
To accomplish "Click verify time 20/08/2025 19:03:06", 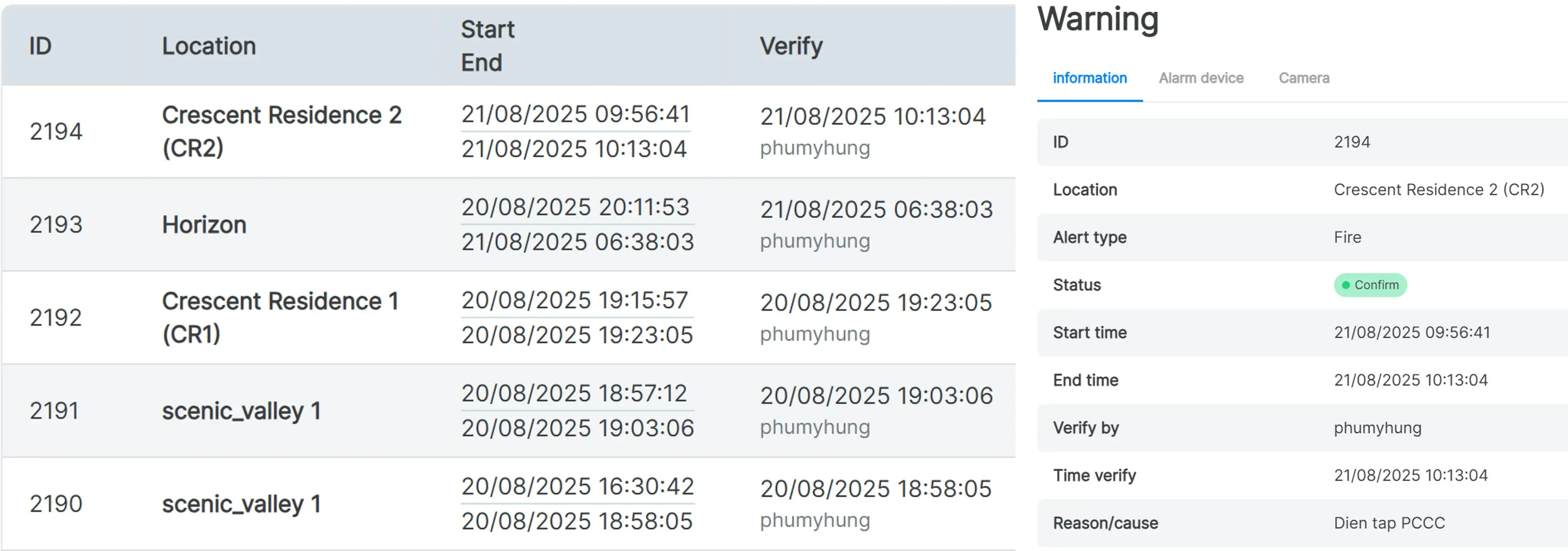I will pos(876,396).
